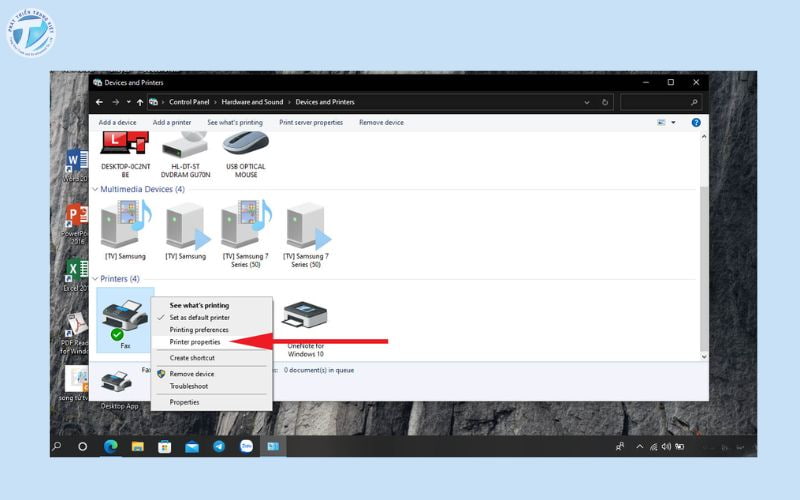Select the HL-DT-ST DVDRAM drive icon
The height and width of the screenshot is (500, 800).
[x=185, y=147]
